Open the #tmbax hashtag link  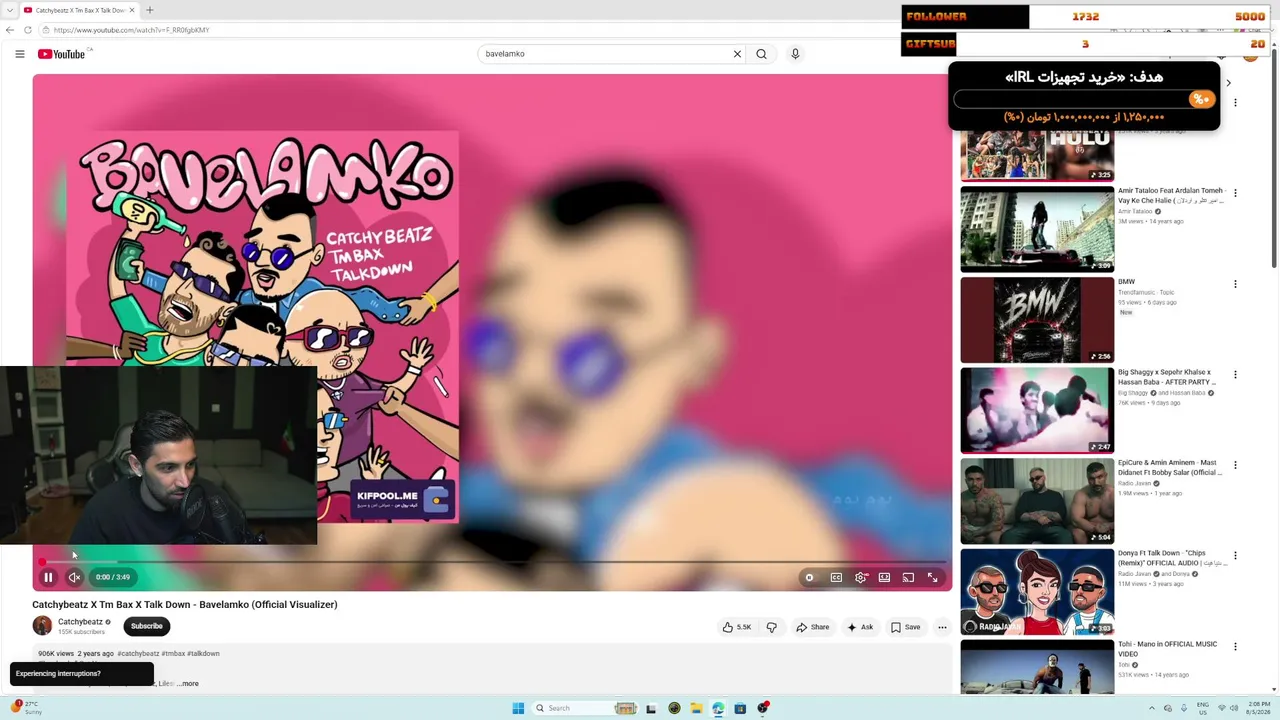click(x=173, y=654)
